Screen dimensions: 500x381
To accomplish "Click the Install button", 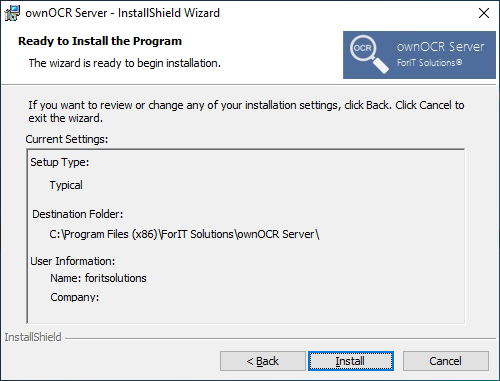I will point(351,361).
